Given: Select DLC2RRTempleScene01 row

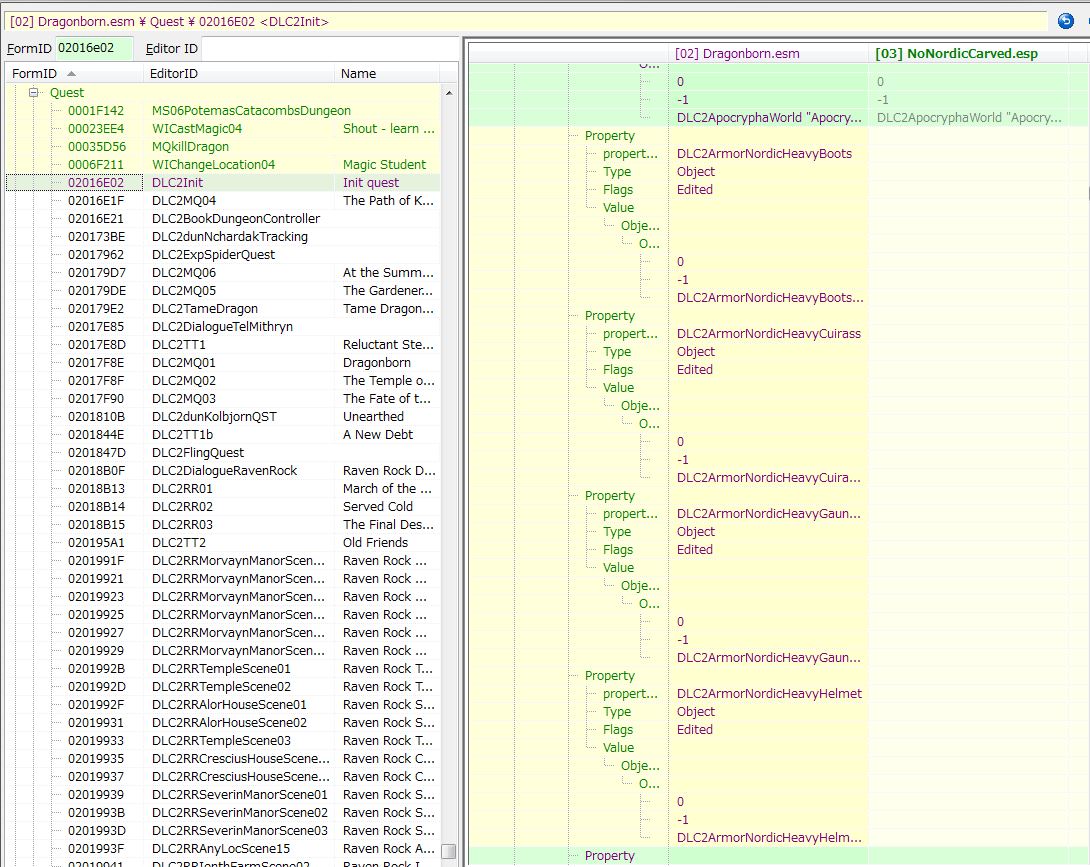Looking at the screenshot, I should (223, 669).
